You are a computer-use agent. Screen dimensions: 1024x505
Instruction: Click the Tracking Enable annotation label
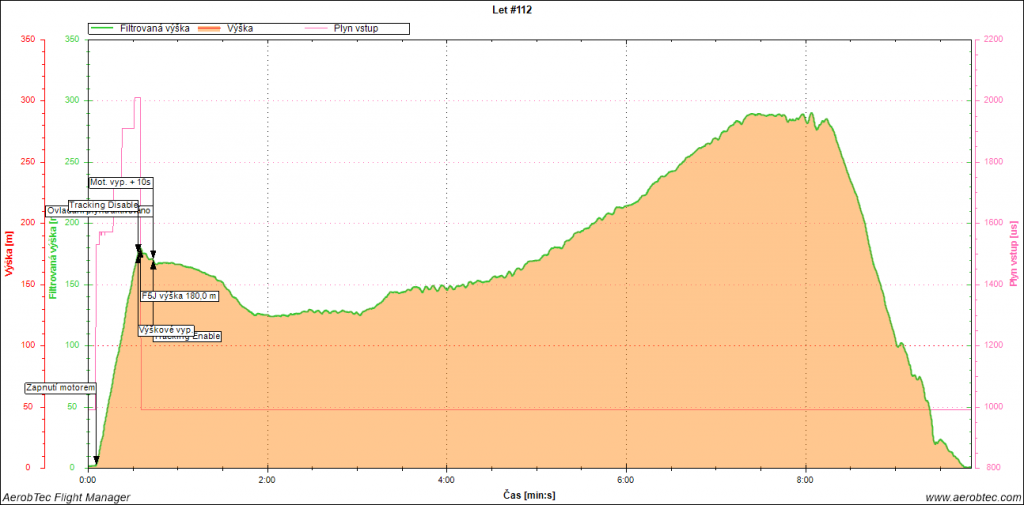190,337
